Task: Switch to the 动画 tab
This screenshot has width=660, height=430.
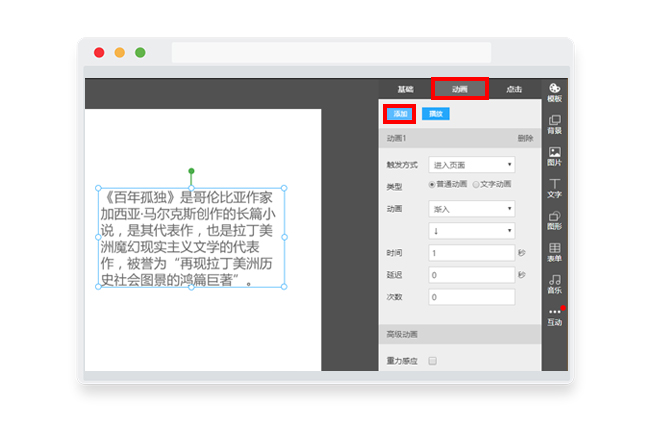Action: (x=460, y=89)
